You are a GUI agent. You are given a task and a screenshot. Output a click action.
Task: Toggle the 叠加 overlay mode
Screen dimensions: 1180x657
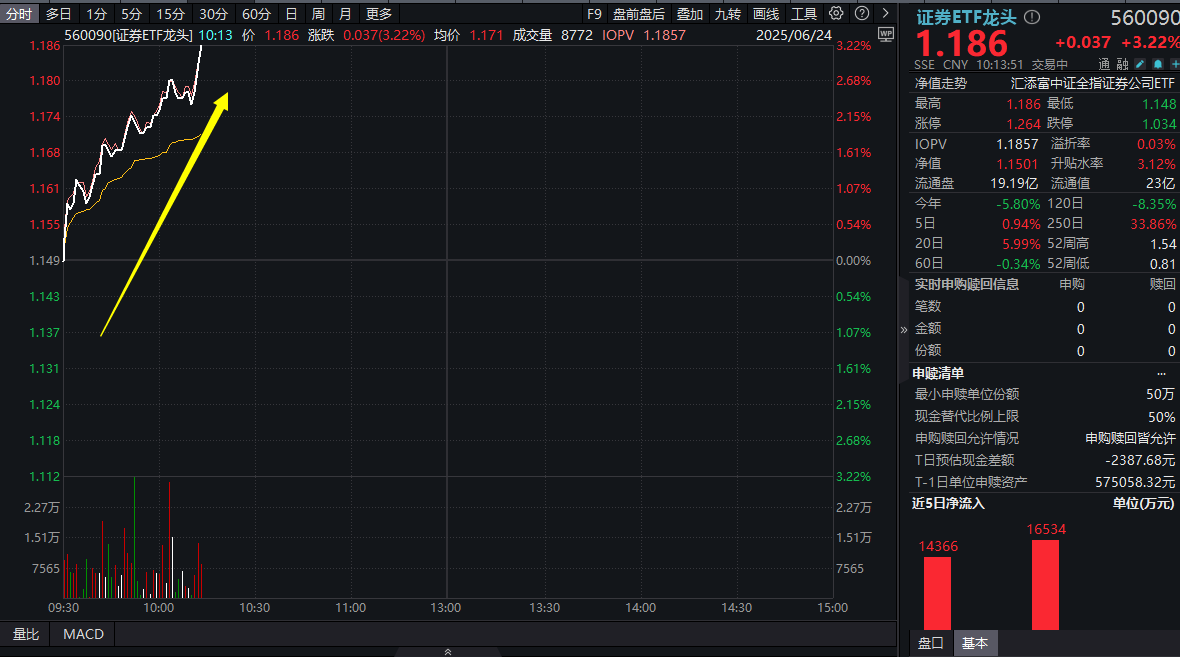692,13
